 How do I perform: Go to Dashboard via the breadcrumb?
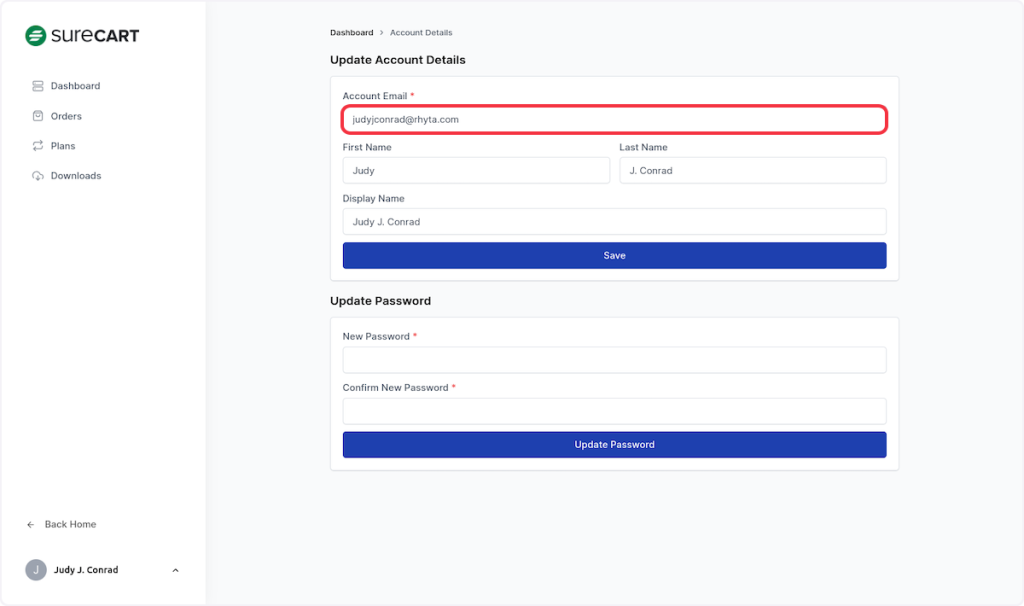point(351,33)
